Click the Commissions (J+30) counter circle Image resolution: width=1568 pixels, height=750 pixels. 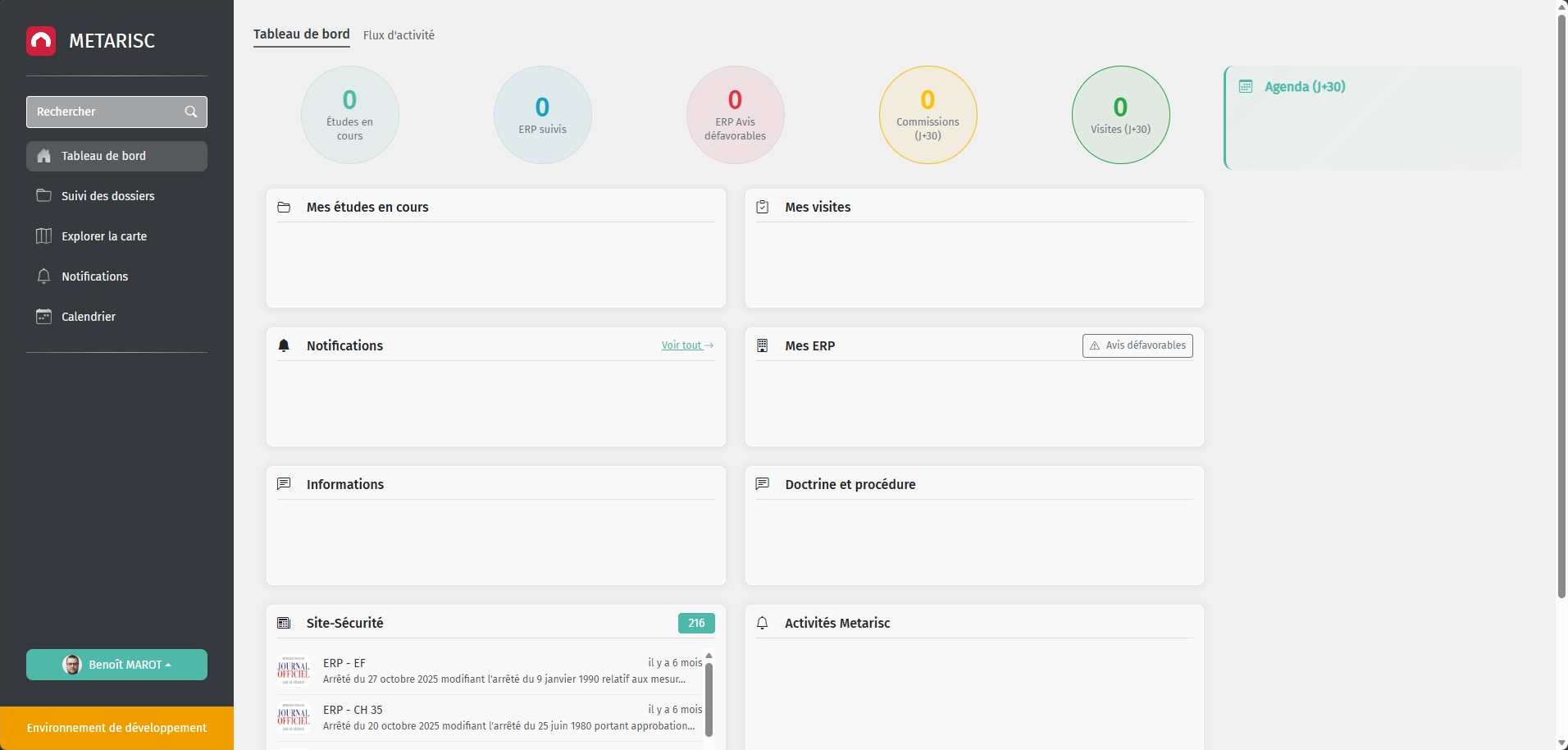click(x=928, y=115)
